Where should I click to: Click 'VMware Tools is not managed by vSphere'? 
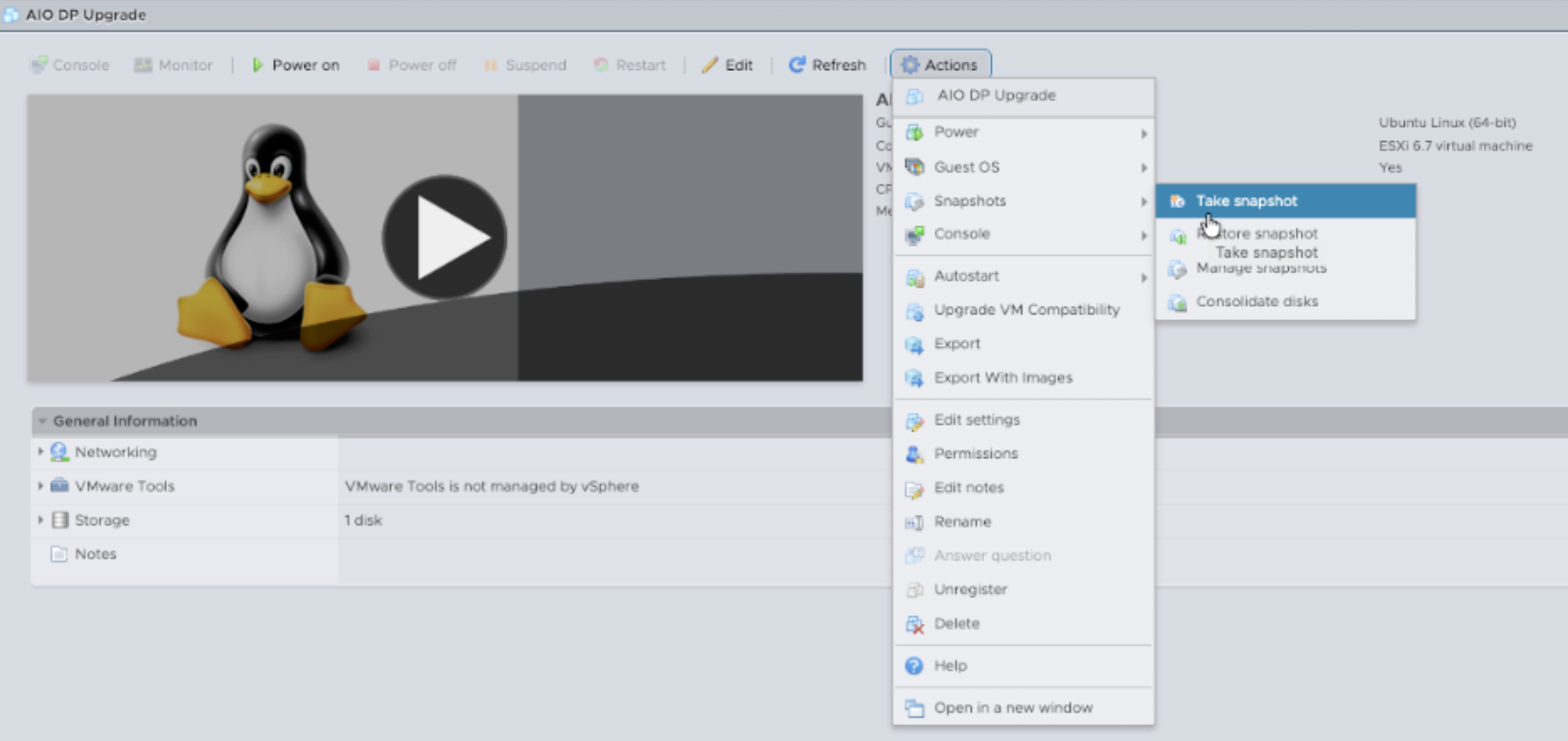(492, 486)
